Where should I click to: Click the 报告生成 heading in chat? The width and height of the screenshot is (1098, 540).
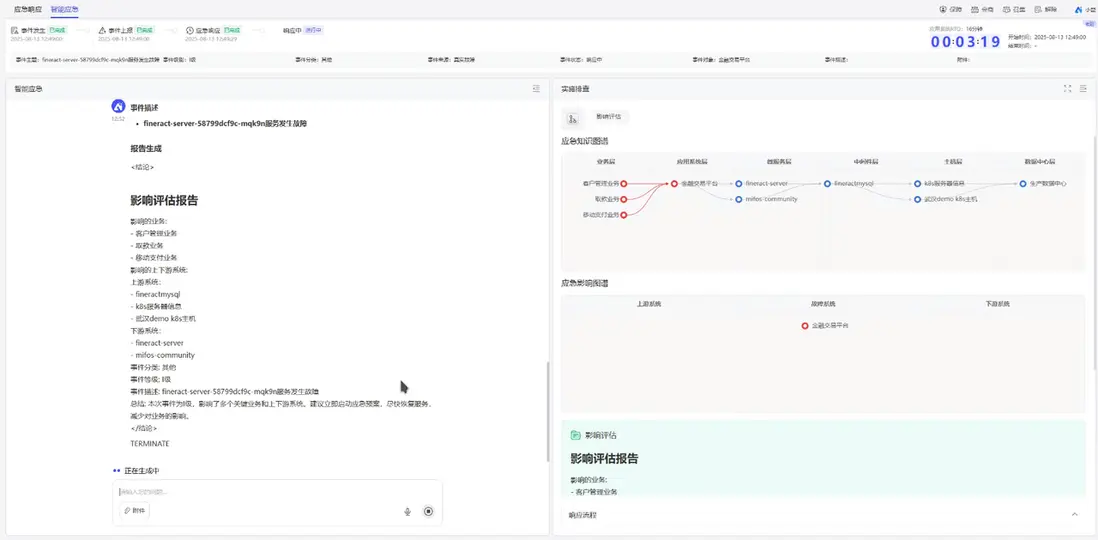146,148
